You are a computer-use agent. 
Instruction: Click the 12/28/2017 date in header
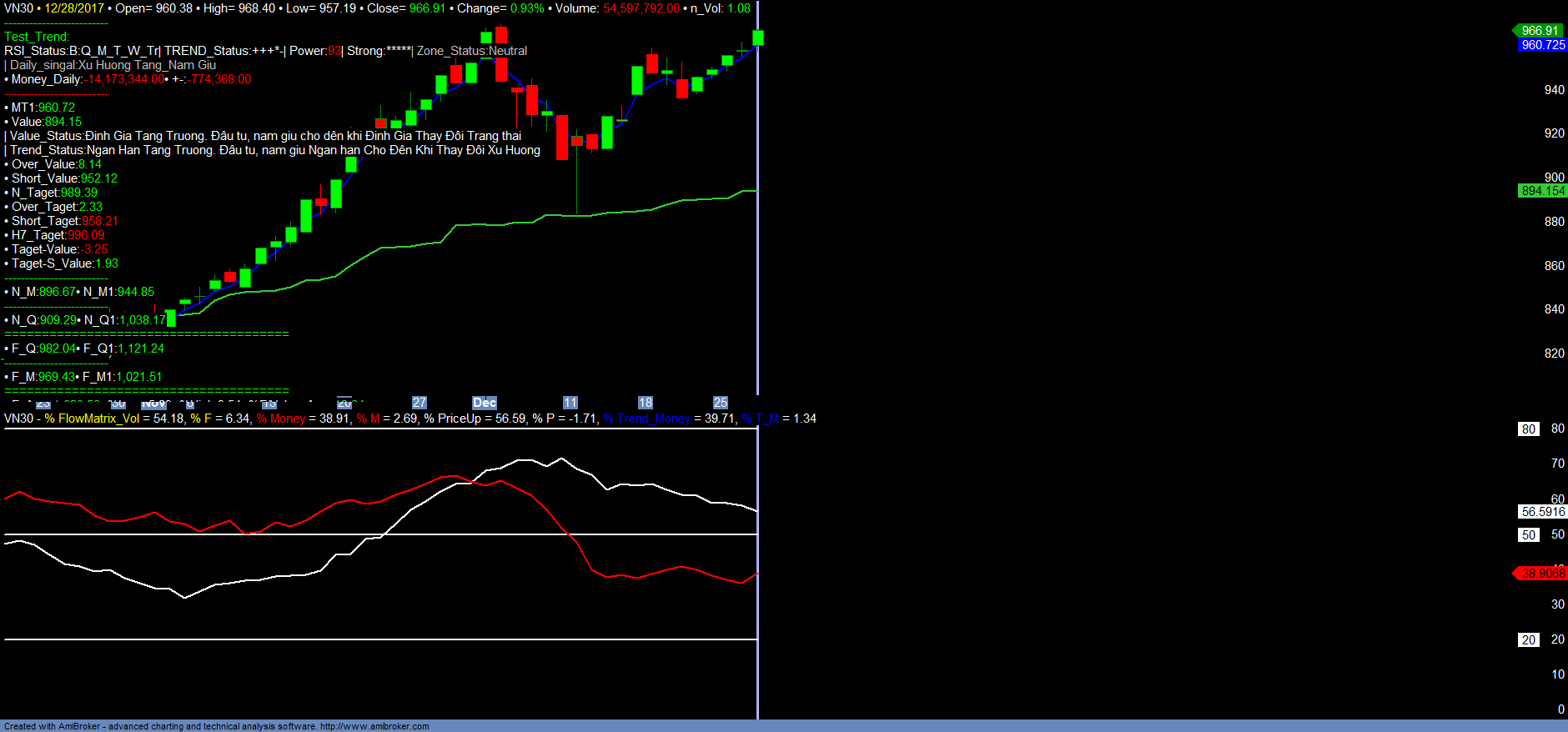[x=74, y=8]
